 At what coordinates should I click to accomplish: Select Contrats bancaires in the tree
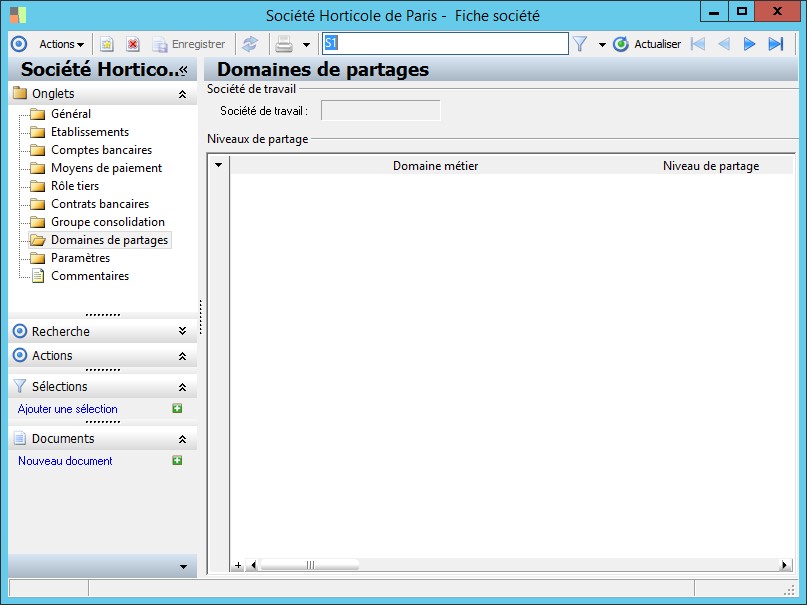(x=100, y=204)
